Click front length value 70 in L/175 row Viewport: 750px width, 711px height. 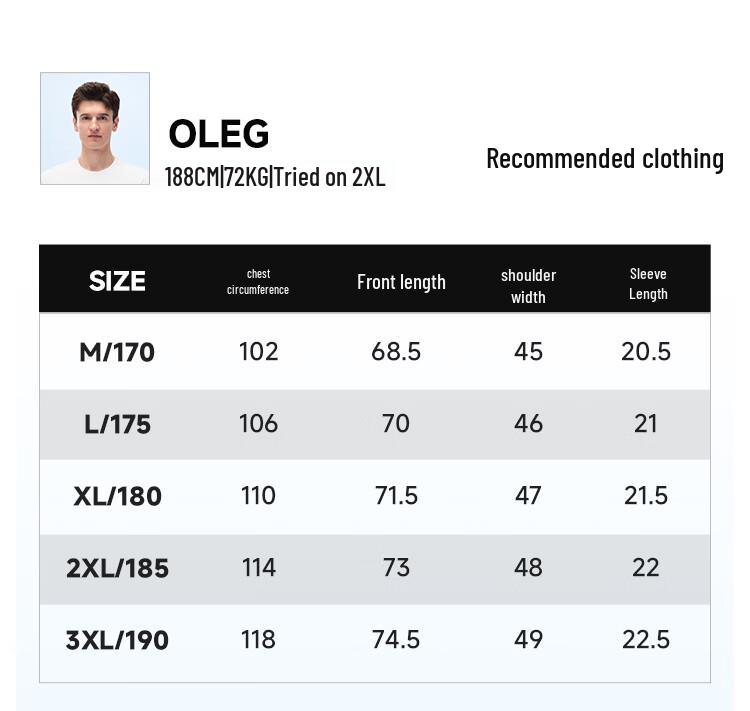(396, 423)
